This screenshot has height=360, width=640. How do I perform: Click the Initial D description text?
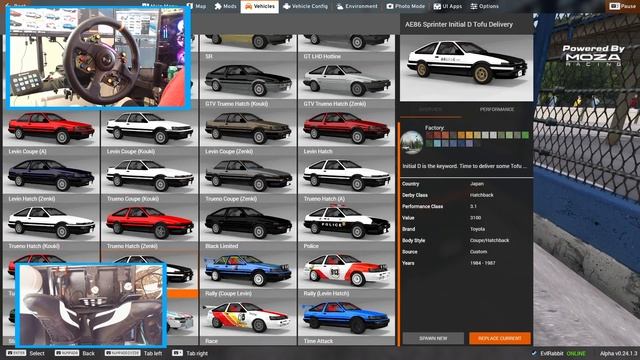(x=464, y=166)
